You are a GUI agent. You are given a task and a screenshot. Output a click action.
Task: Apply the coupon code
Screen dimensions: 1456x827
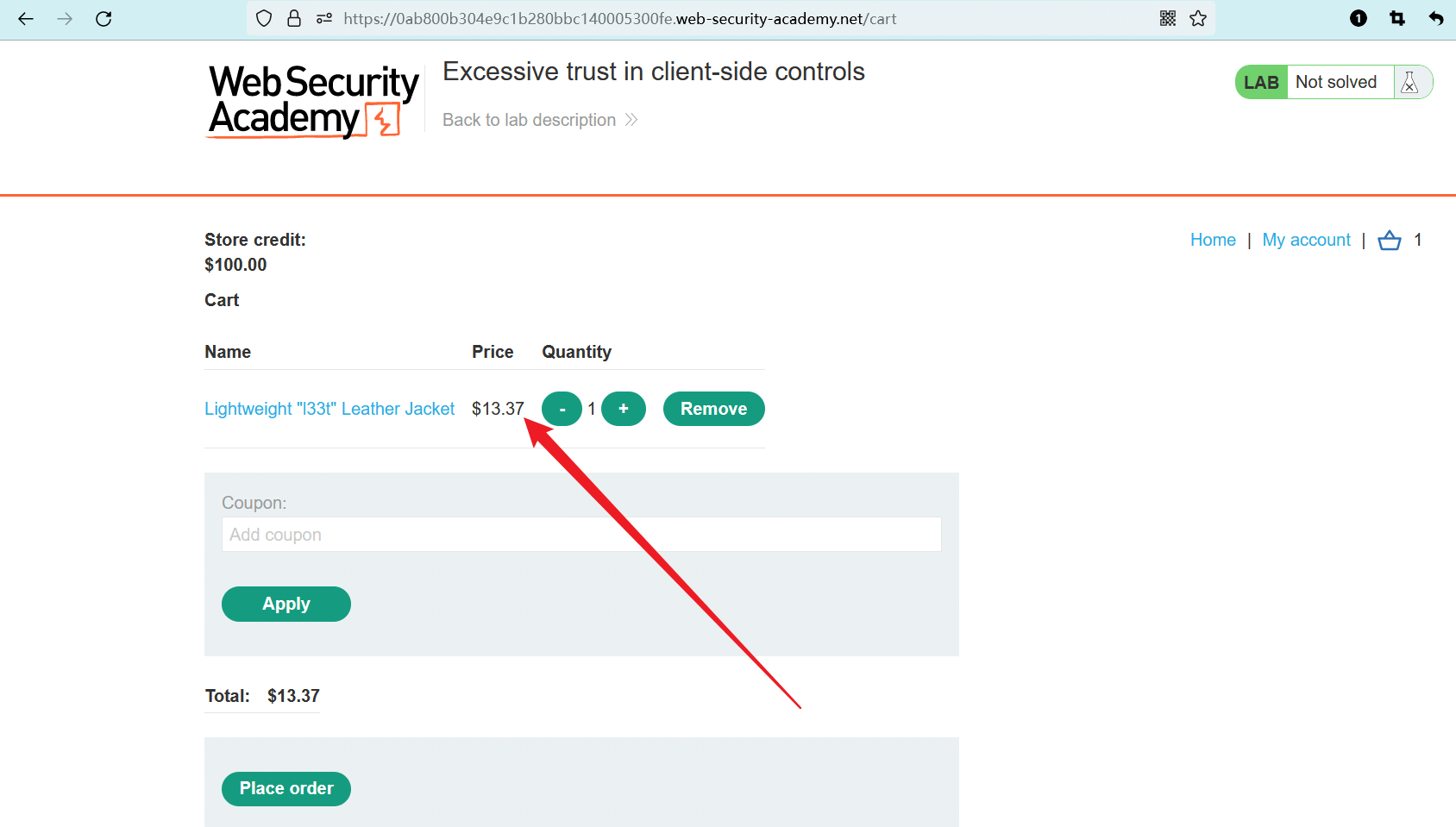pos(286,604)
